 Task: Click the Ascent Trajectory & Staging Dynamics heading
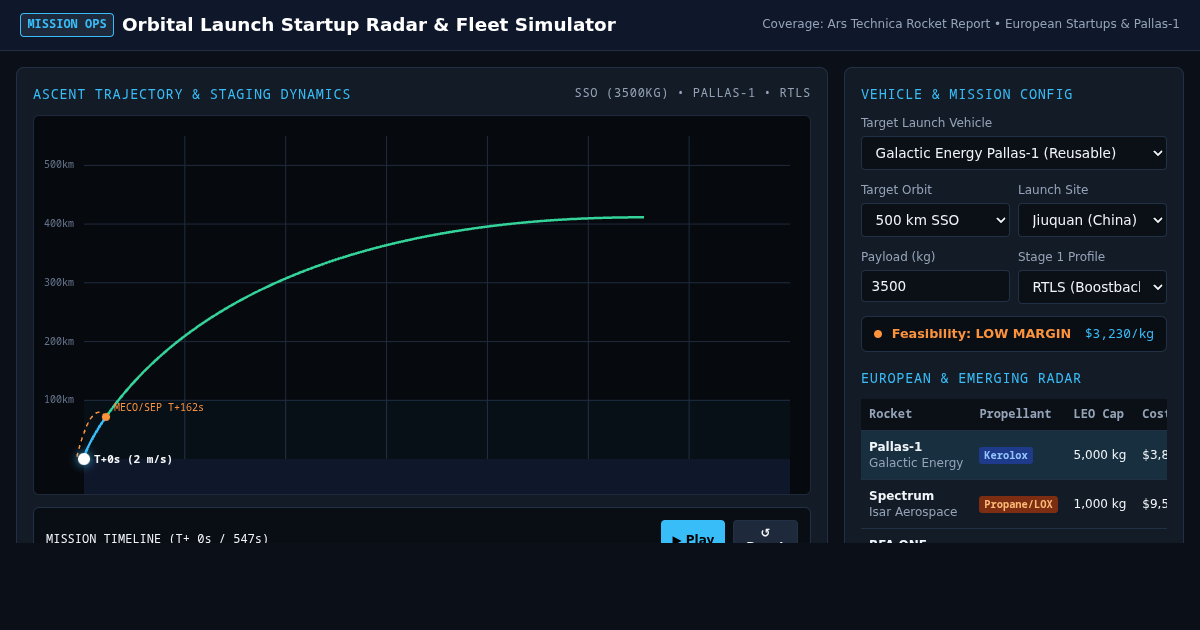192,94
